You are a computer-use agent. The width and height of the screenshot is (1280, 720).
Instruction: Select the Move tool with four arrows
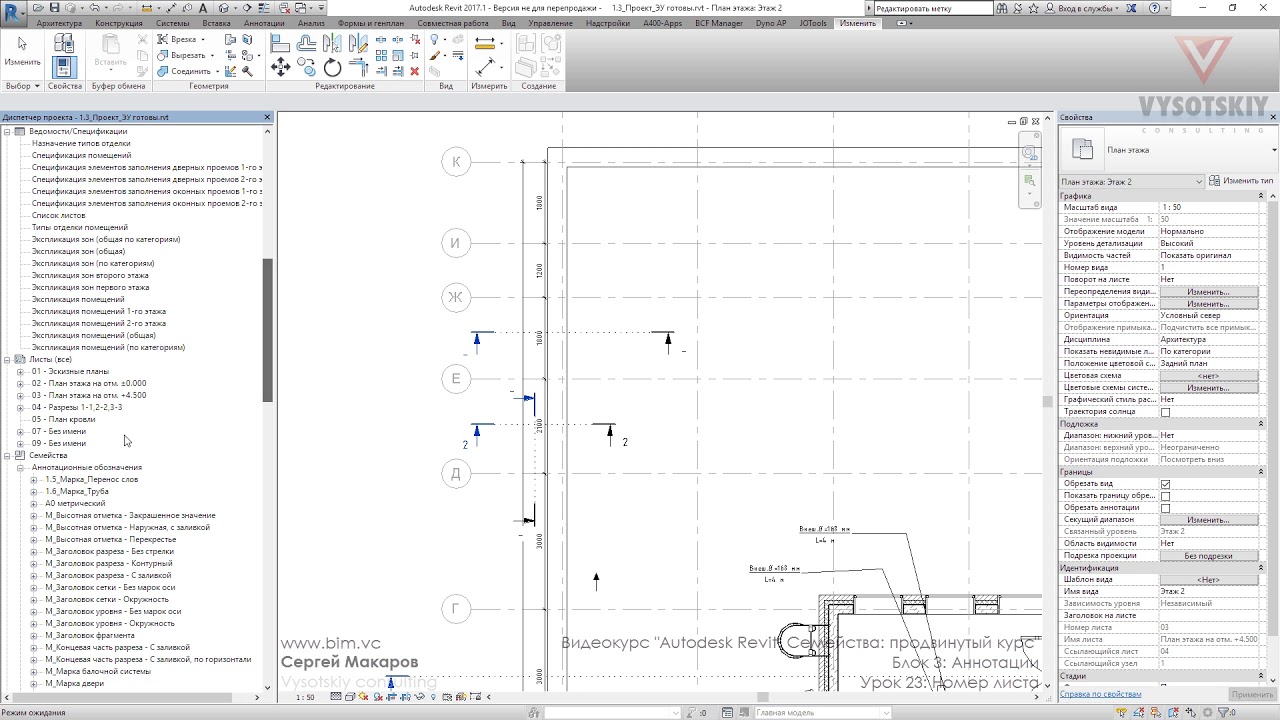[280, 68]
